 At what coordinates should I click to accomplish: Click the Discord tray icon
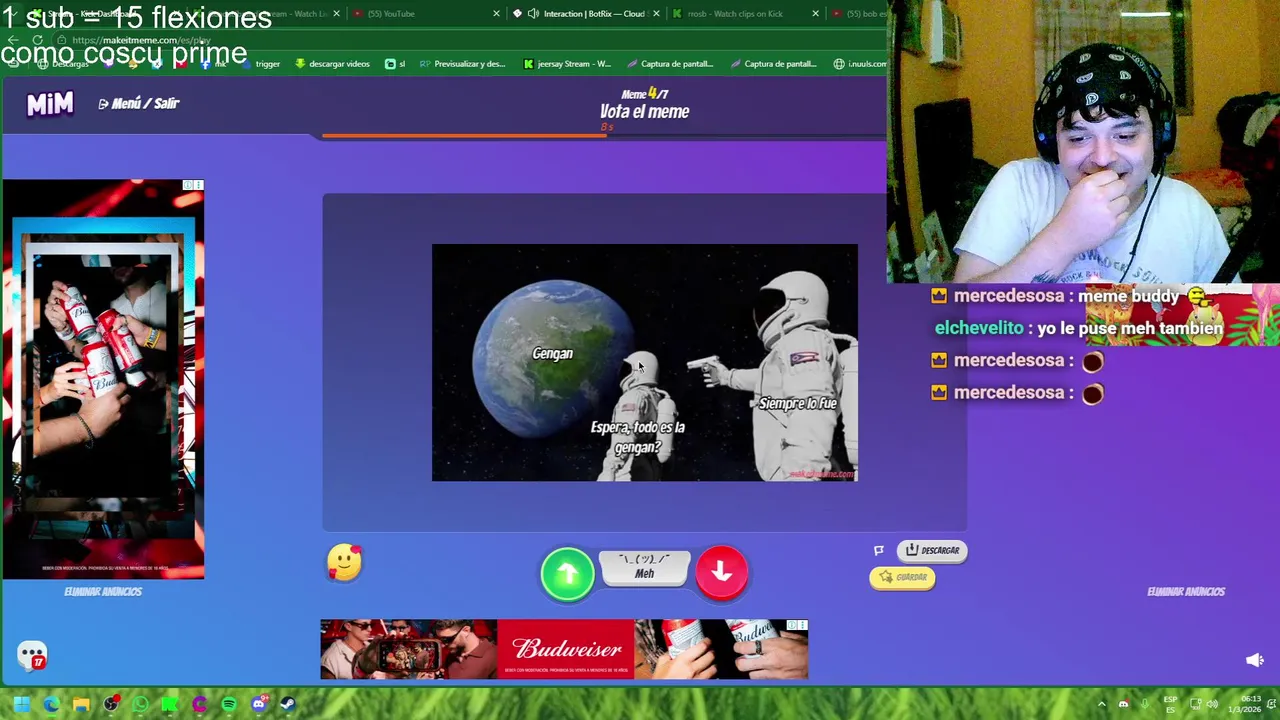click(1123, 704)
